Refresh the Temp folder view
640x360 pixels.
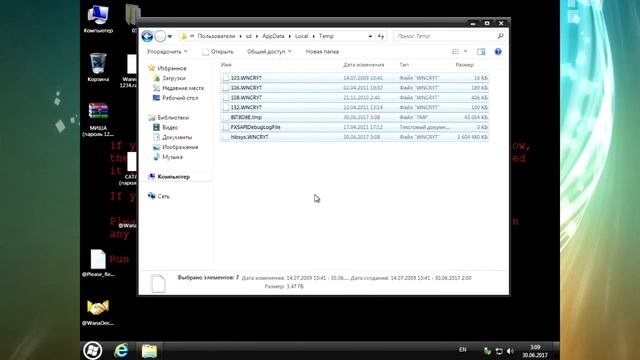tap(381, 36)
